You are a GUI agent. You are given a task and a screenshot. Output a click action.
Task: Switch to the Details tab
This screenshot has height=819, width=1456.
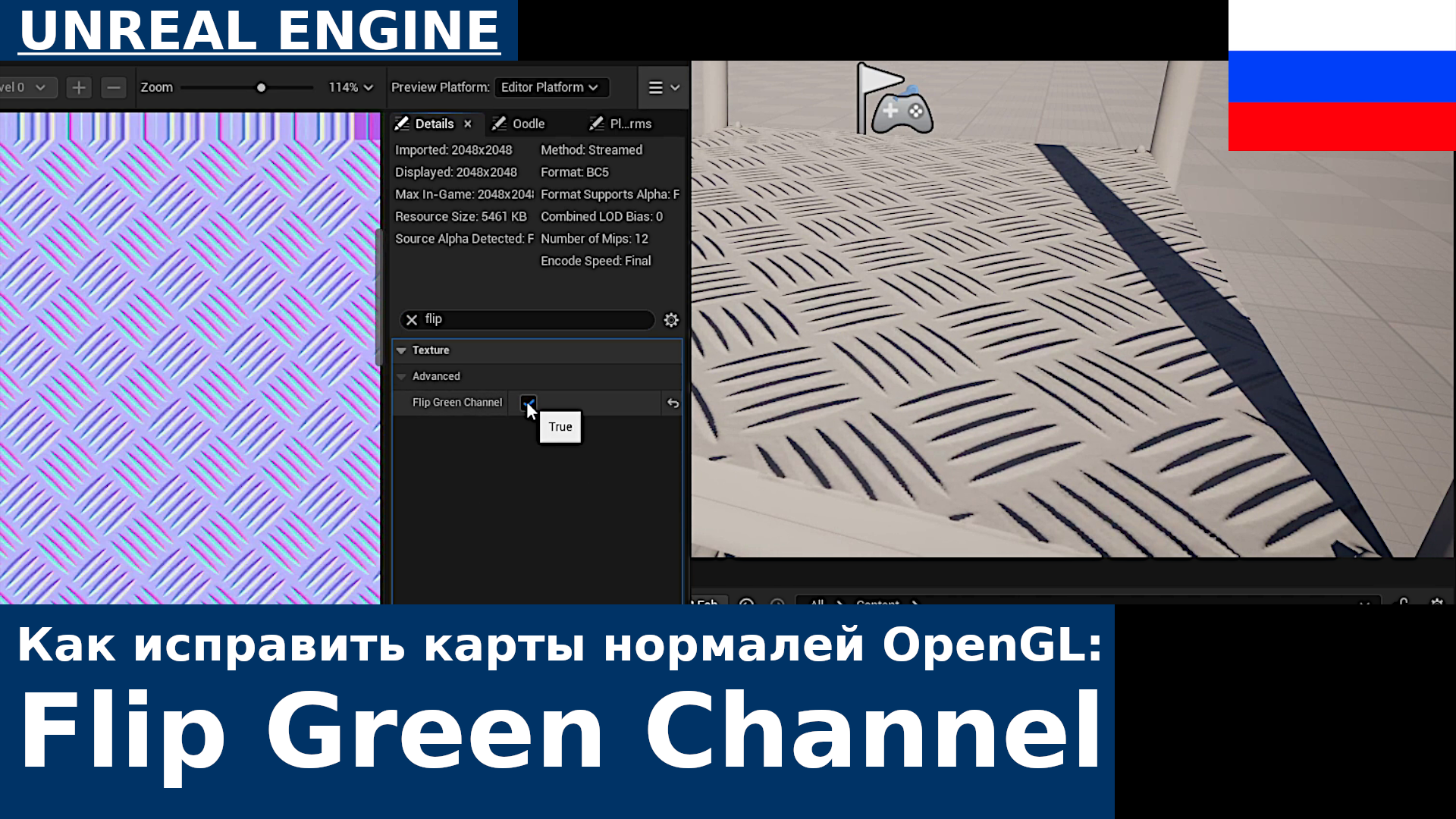tap(434, 124)
